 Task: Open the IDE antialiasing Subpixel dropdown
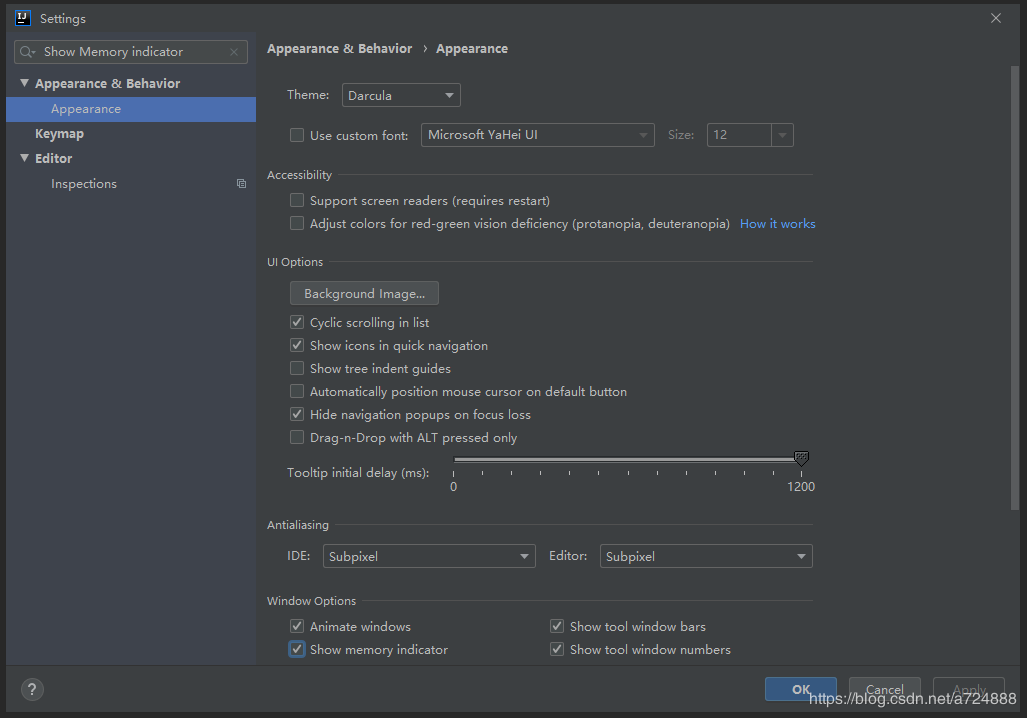point(429,556)
